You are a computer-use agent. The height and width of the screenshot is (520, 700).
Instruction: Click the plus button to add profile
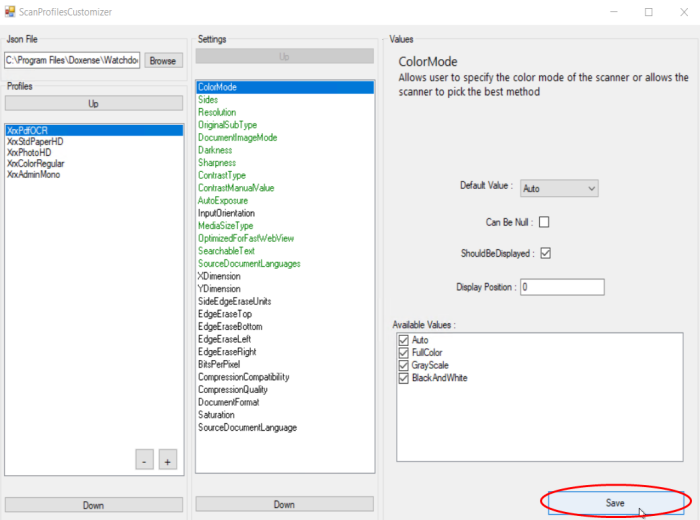click(x=168, y=459)
